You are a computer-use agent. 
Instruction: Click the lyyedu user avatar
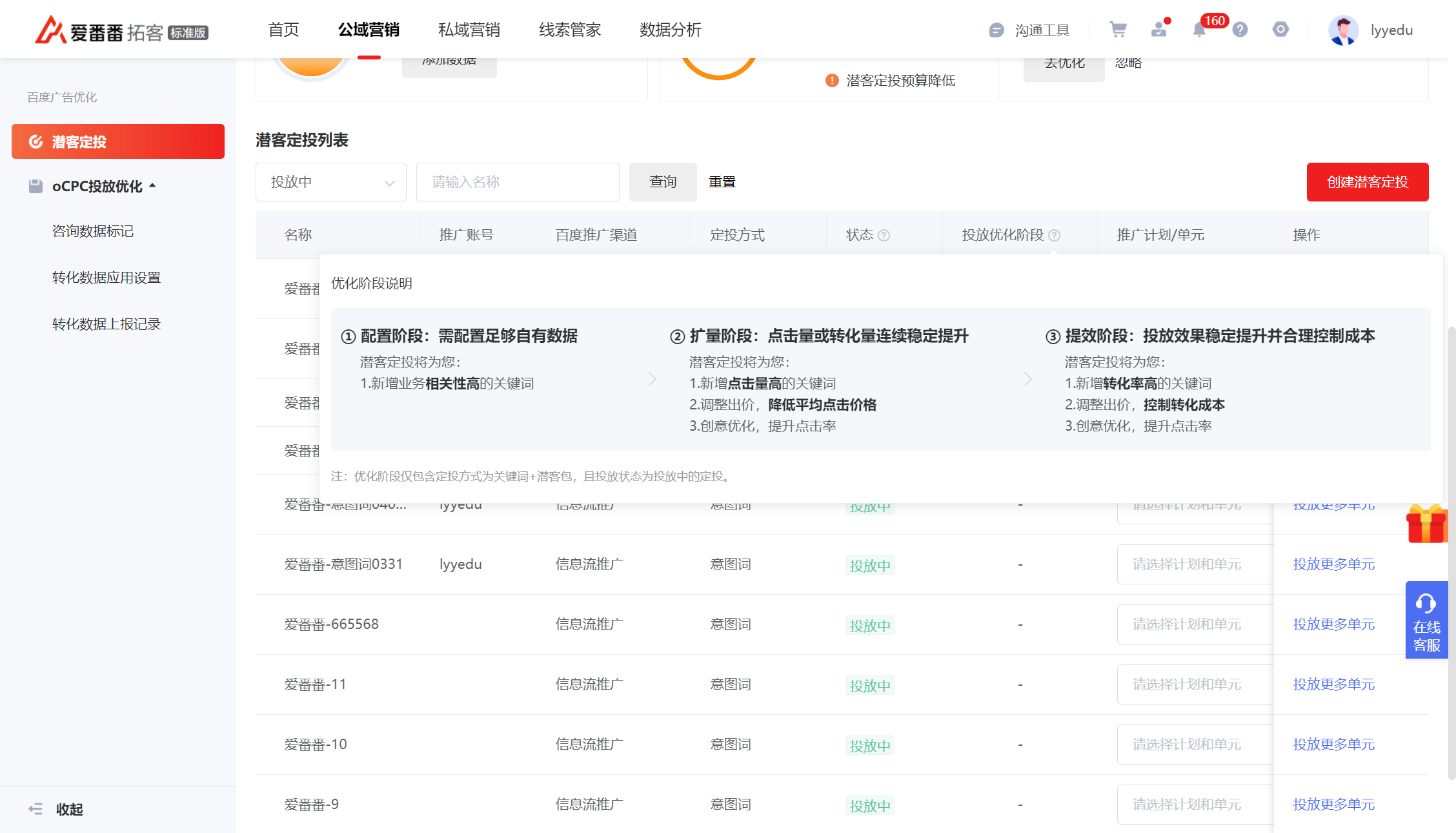[1344, 30]
